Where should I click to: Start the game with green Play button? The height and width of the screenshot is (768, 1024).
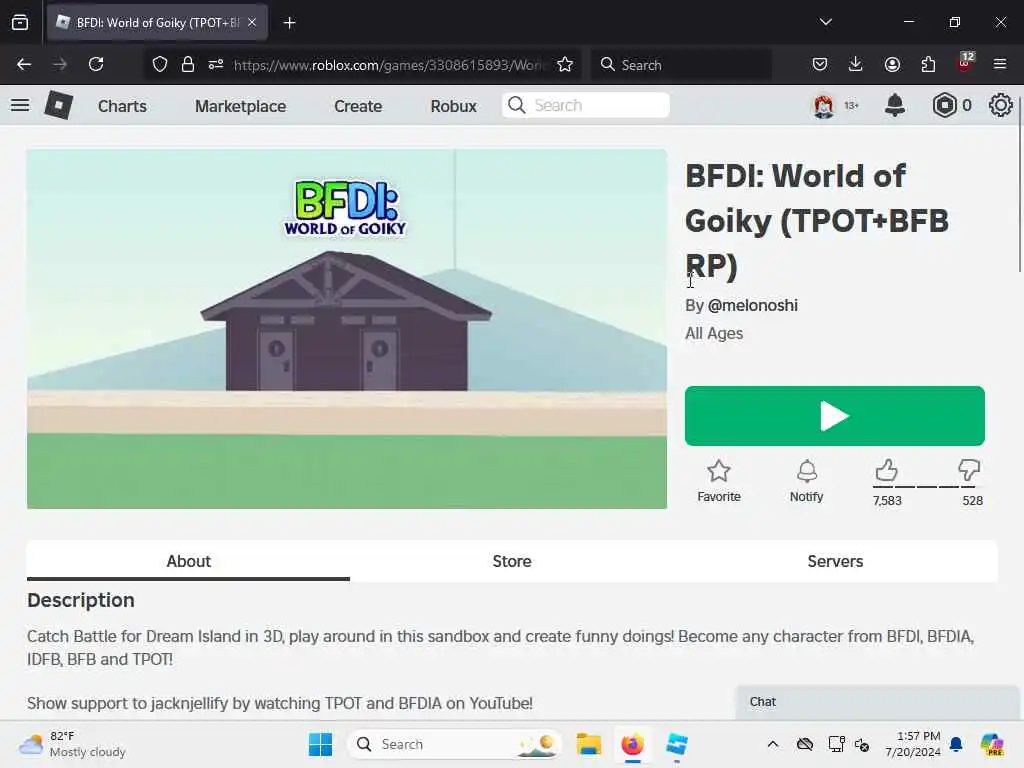coord(835,416)
